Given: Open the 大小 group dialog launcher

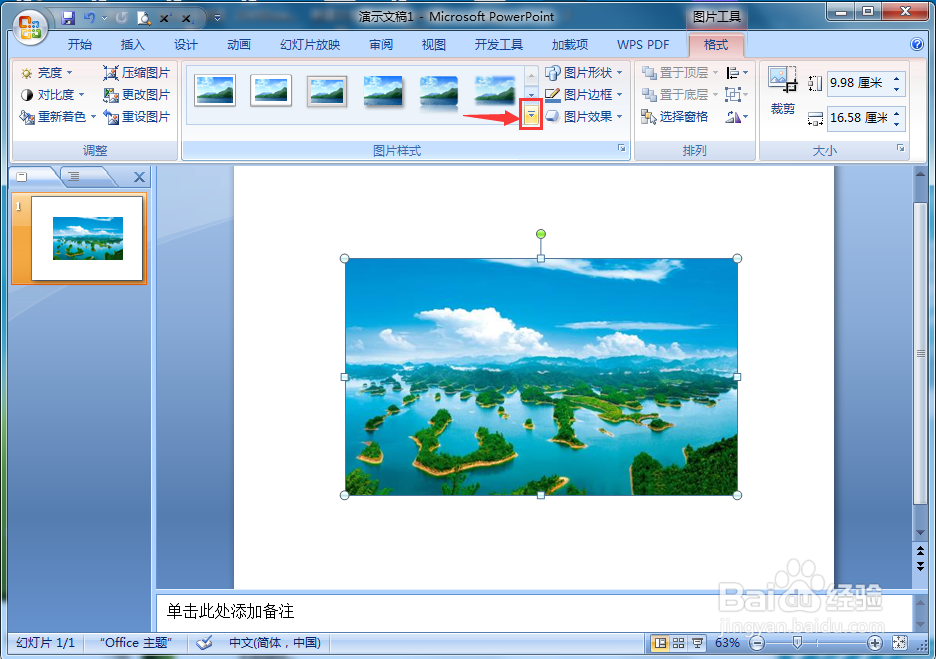Looking at the screenshot, I should point(901,149).
